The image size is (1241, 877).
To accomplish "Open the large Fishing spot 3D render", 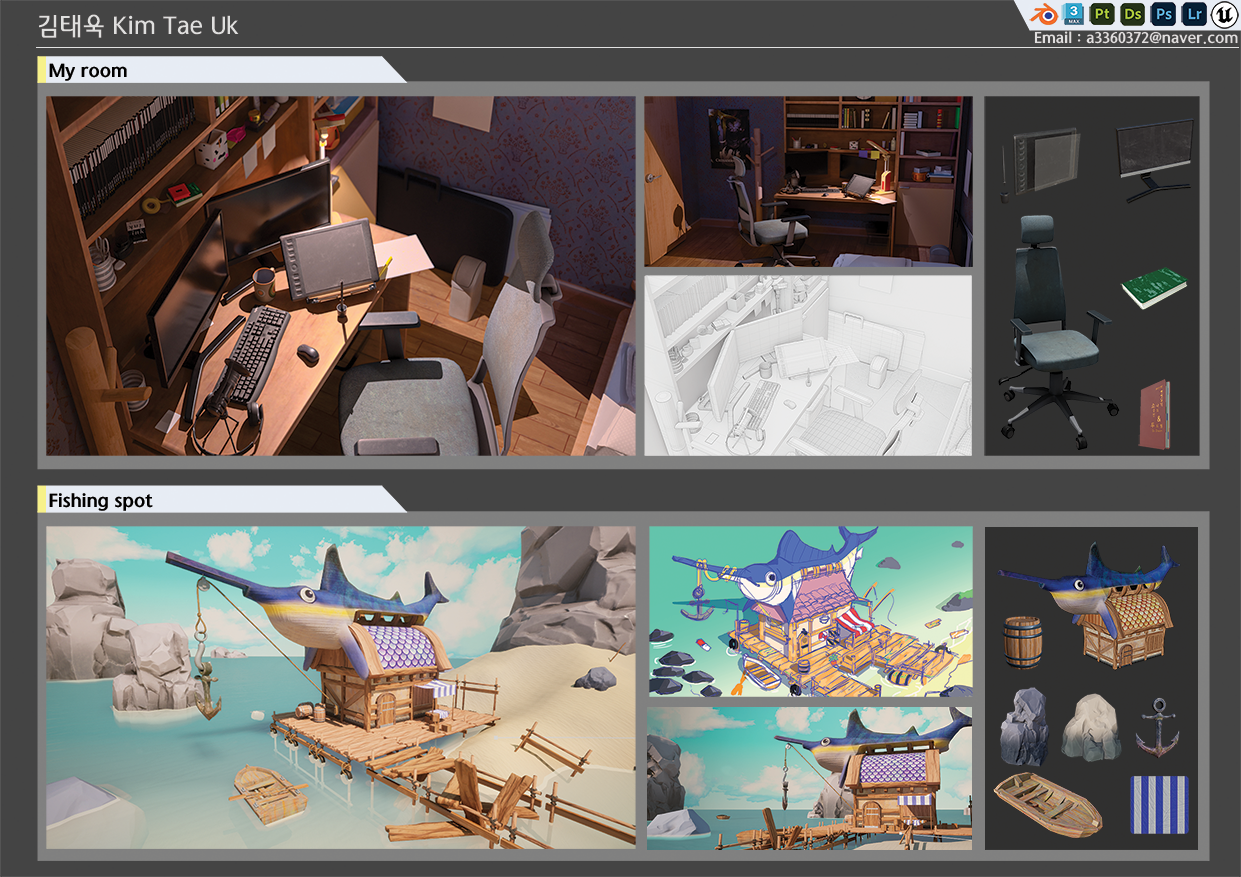I will (340, 688).
